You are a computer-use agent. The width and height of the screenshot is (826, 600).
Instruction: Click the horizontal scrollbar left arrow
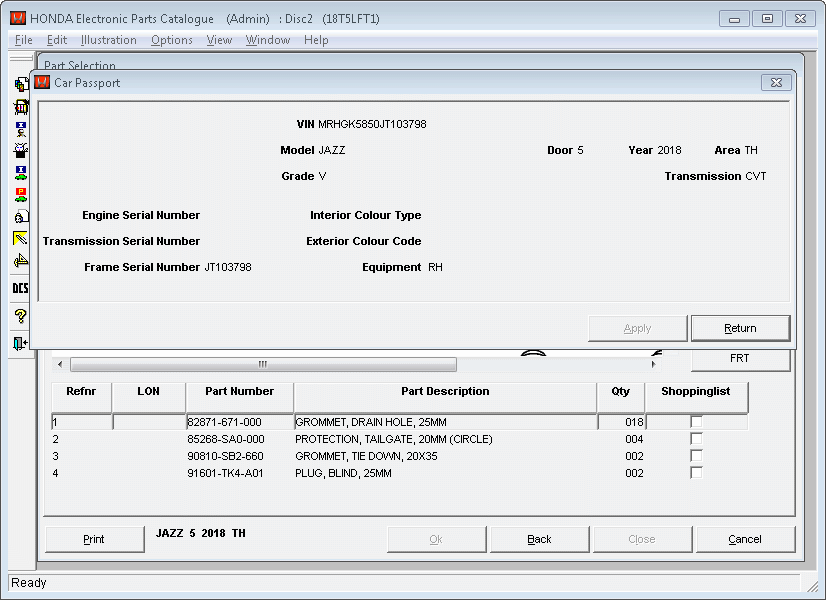(59, 365)
